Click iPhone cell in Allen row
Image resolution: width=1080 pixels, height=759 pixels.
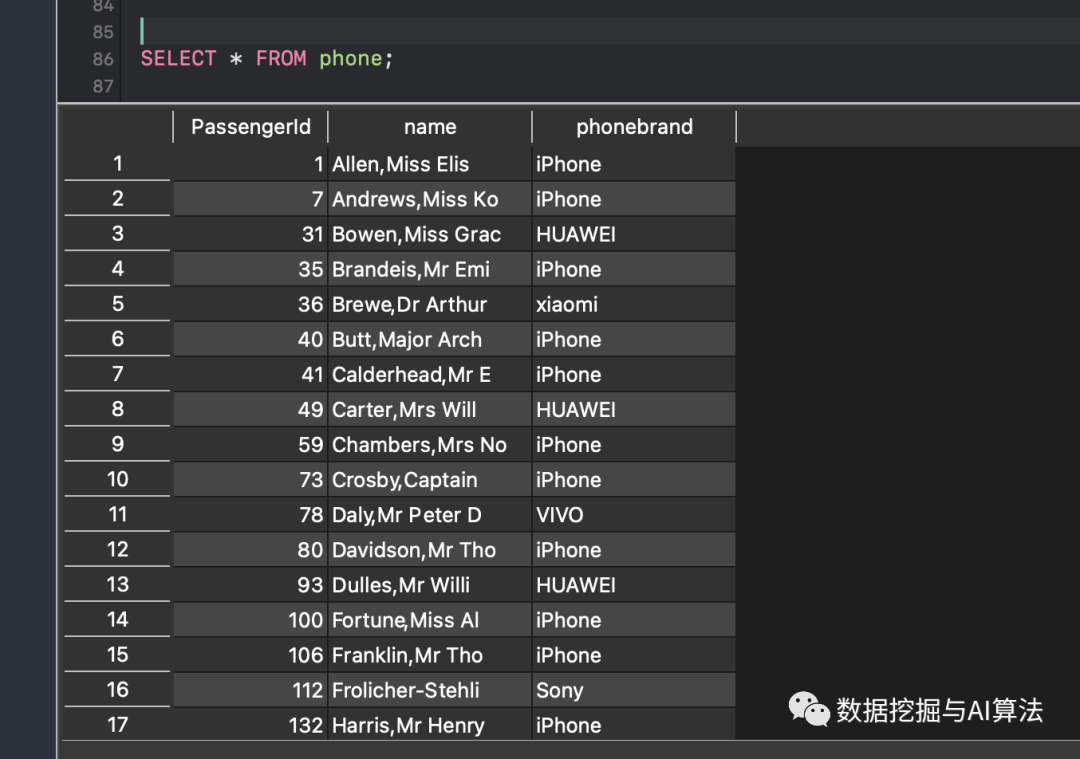pyautogui.click(x=634, y=164)
